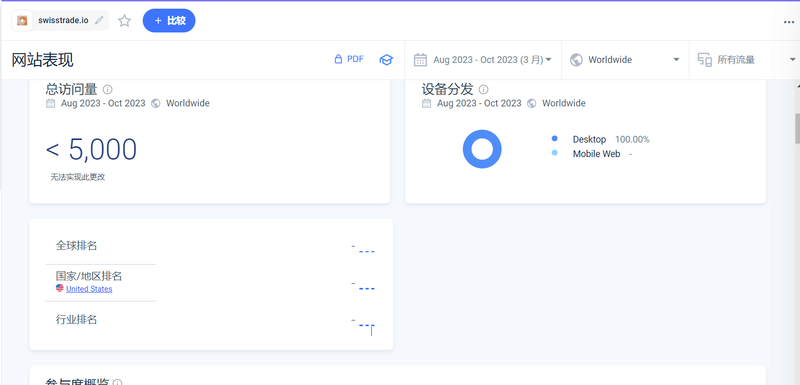Image resolution: width=800 pixels, height=385 pixels.
Task: Click the 全球排名 row label
Action: point(76,245)
